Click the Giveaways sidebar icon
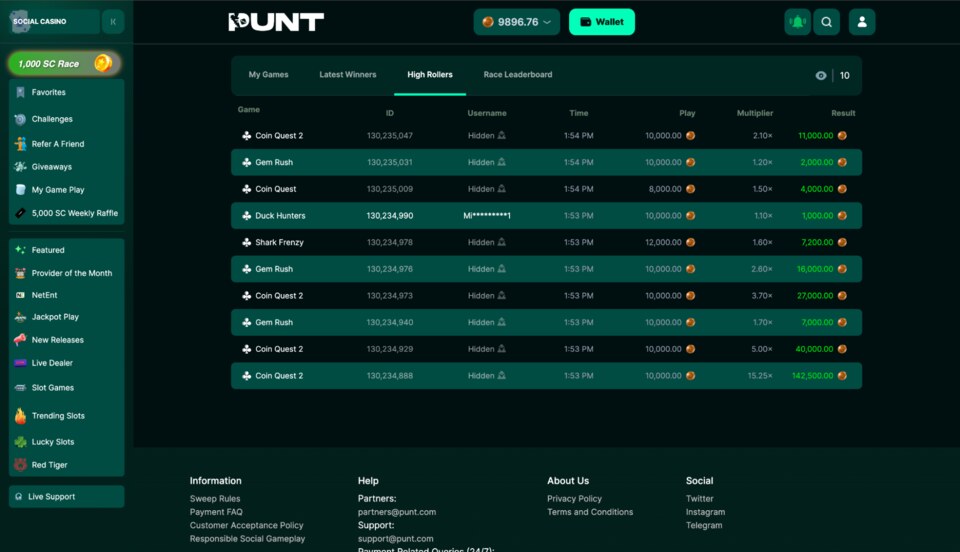Screen dimensions: 960x552 20,167
